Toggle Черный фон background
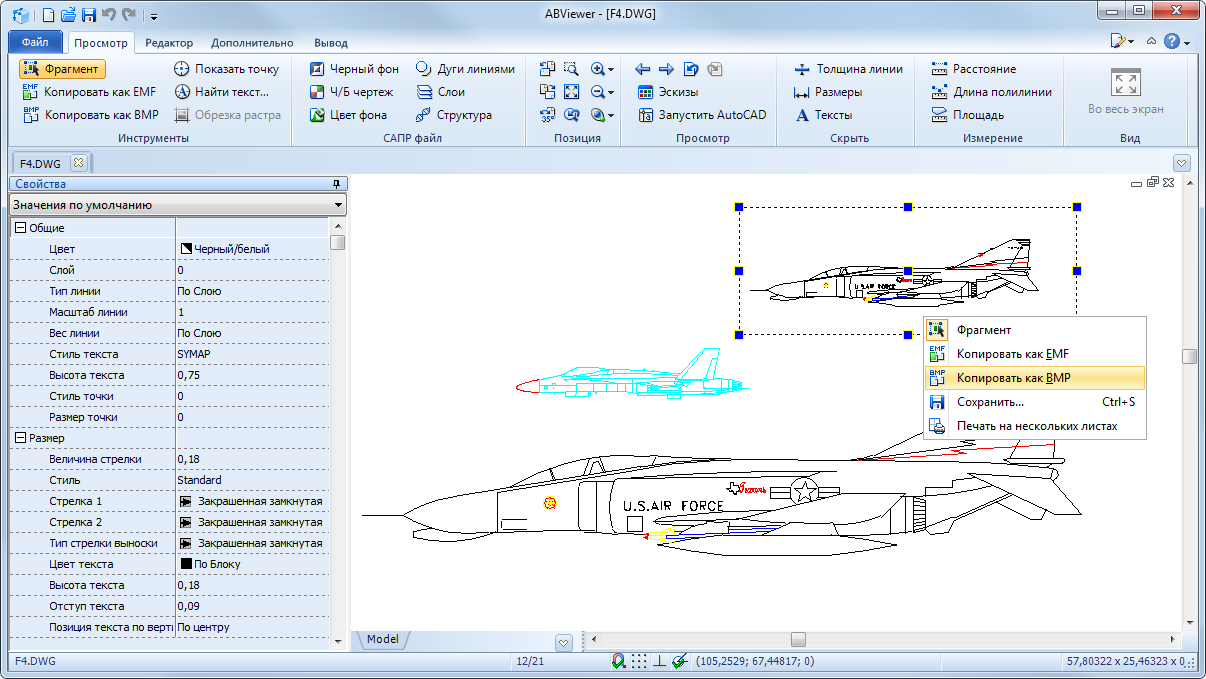The height and width of the screenshot is (679, 1206). [x=353, y=69]
